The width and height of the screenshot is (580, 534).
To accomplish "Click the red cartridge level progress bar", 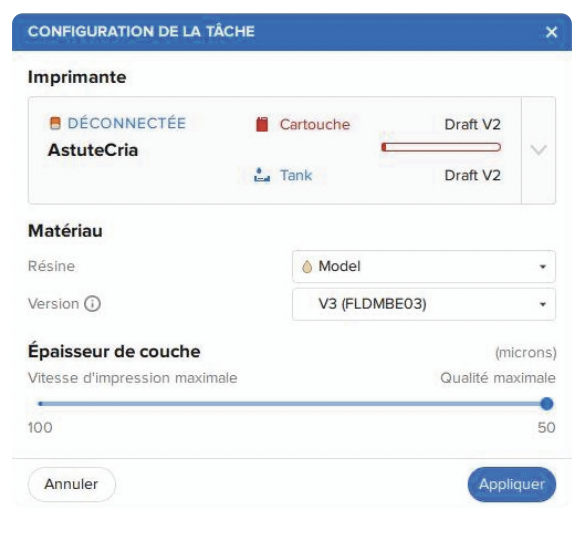I will coord(441,147).
